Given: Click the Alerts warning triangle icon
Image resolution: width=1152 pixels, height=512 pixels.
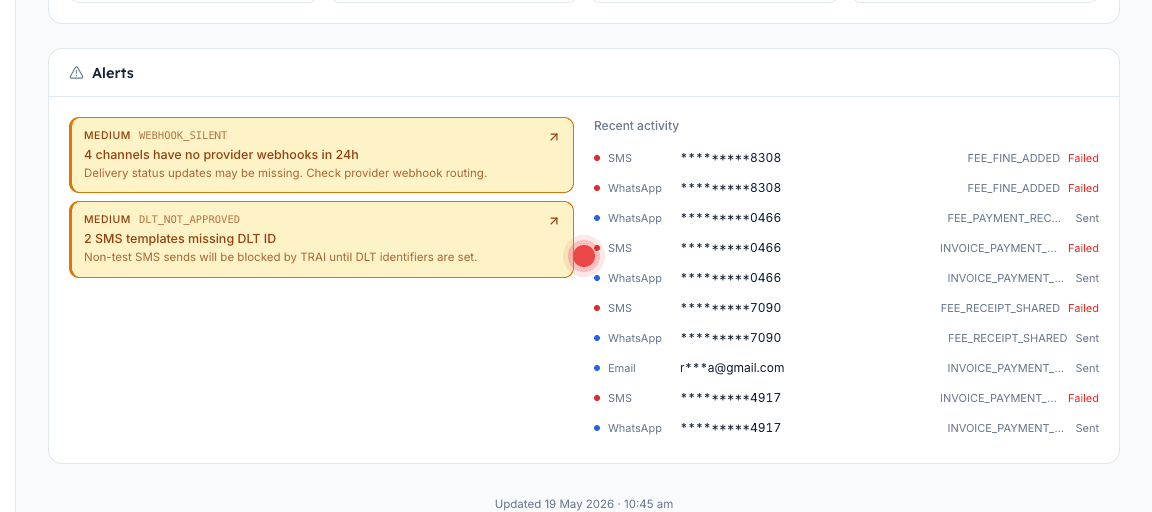Looking at the screenshot, I should (x=76, y=73).
